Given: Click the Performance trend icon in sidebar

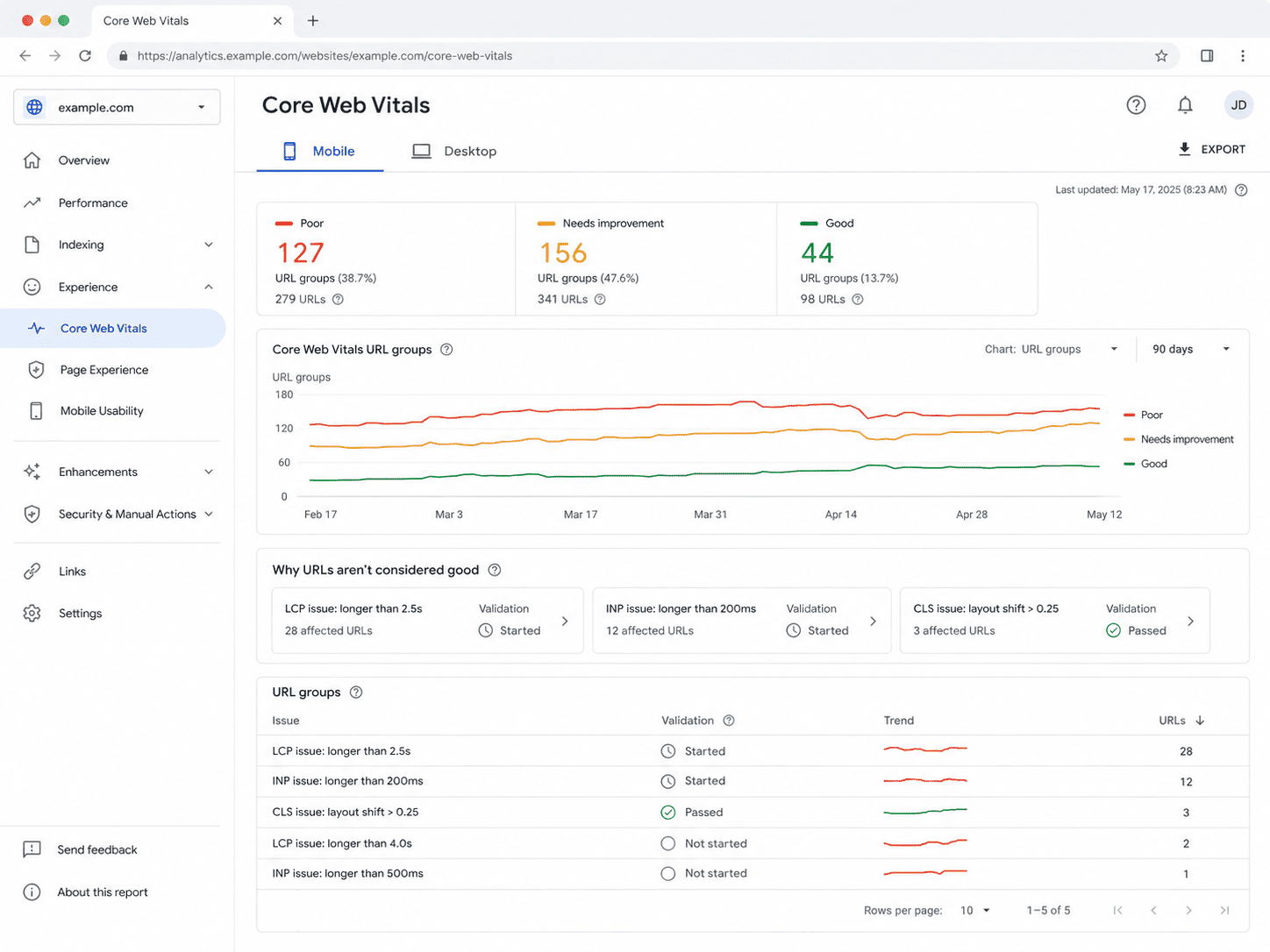Looking at the screenshot, I should click(32, 202).
